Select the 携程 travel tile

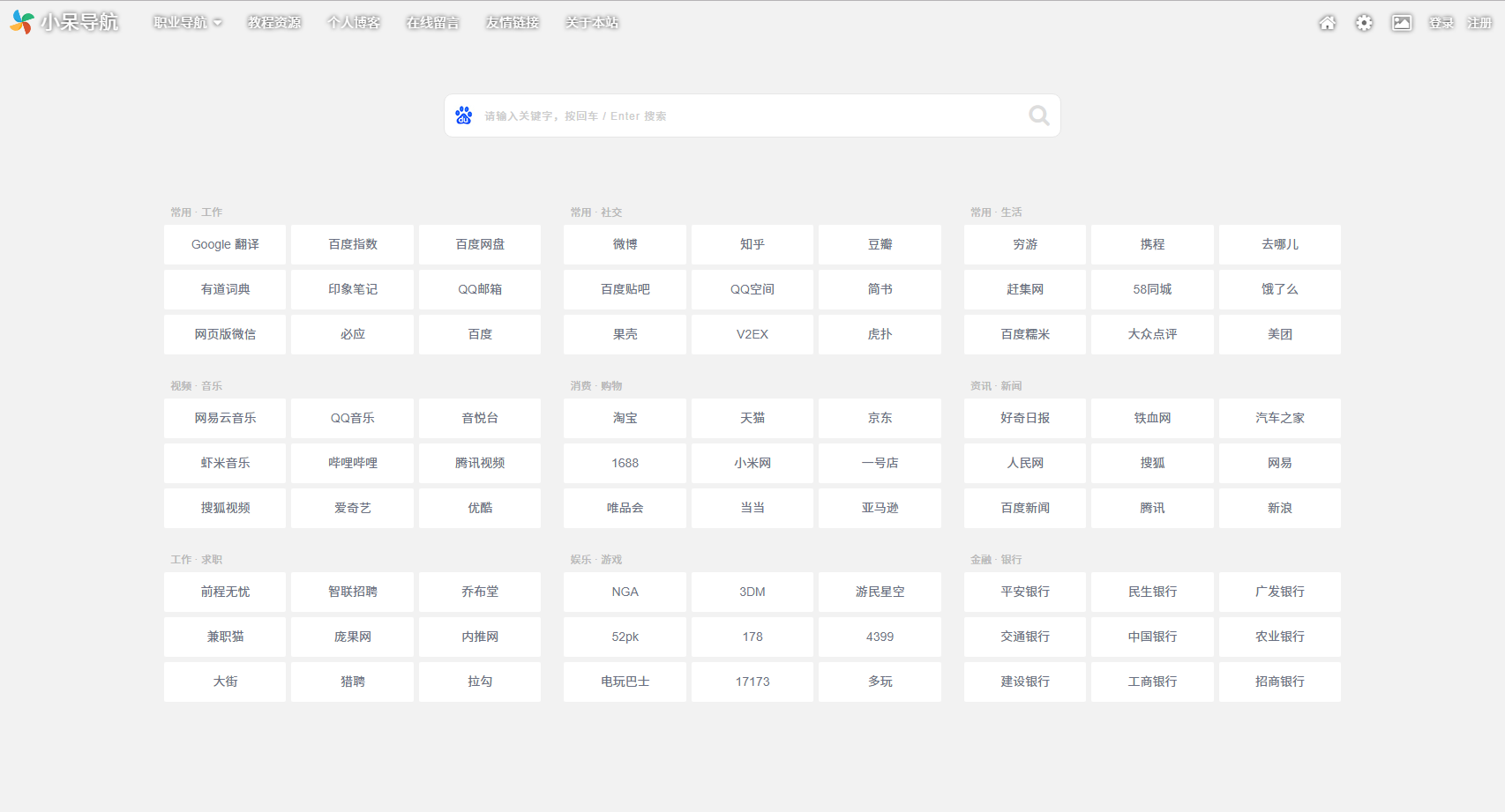[x=1152, y=244]
